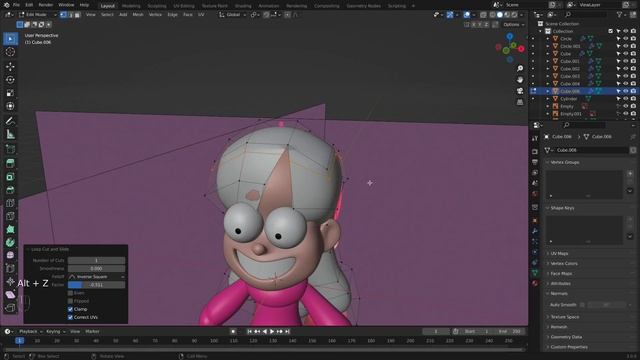This screenshot has width=640, height=360.
Task: Open the File menu
Action: click(x=16, y=5)
